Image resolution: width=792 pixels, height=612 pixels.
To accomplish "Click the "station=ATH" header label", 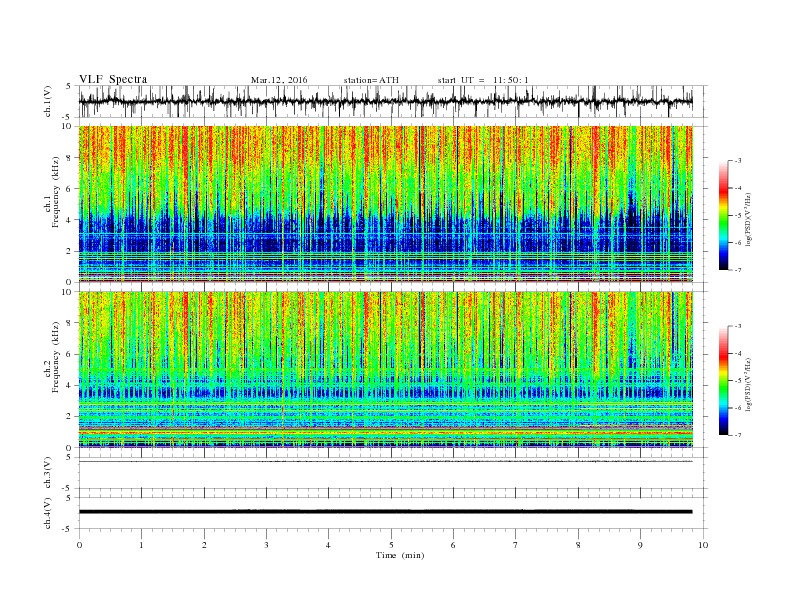I will tap(371, 80).
